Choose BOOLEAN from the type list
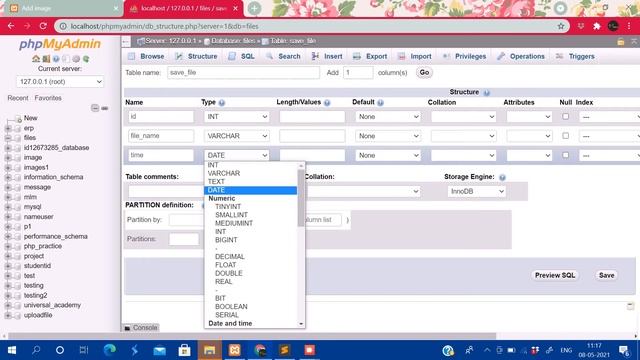This screenshot has width=640, height=360. coord(231,307)
